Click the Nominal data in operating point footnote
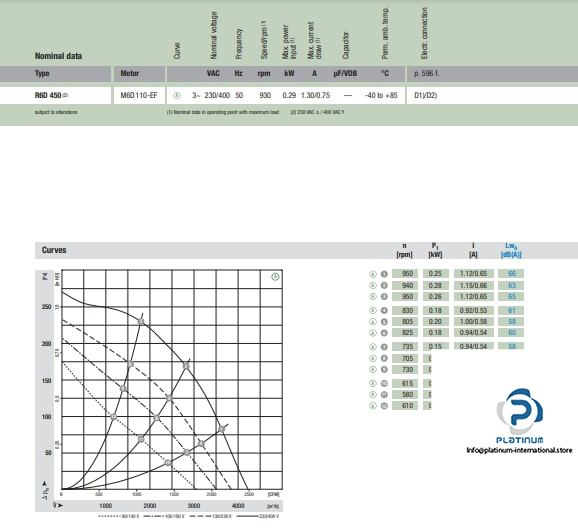Image resolution: width=578 pixels, height=532 pixels. (223, 112)
